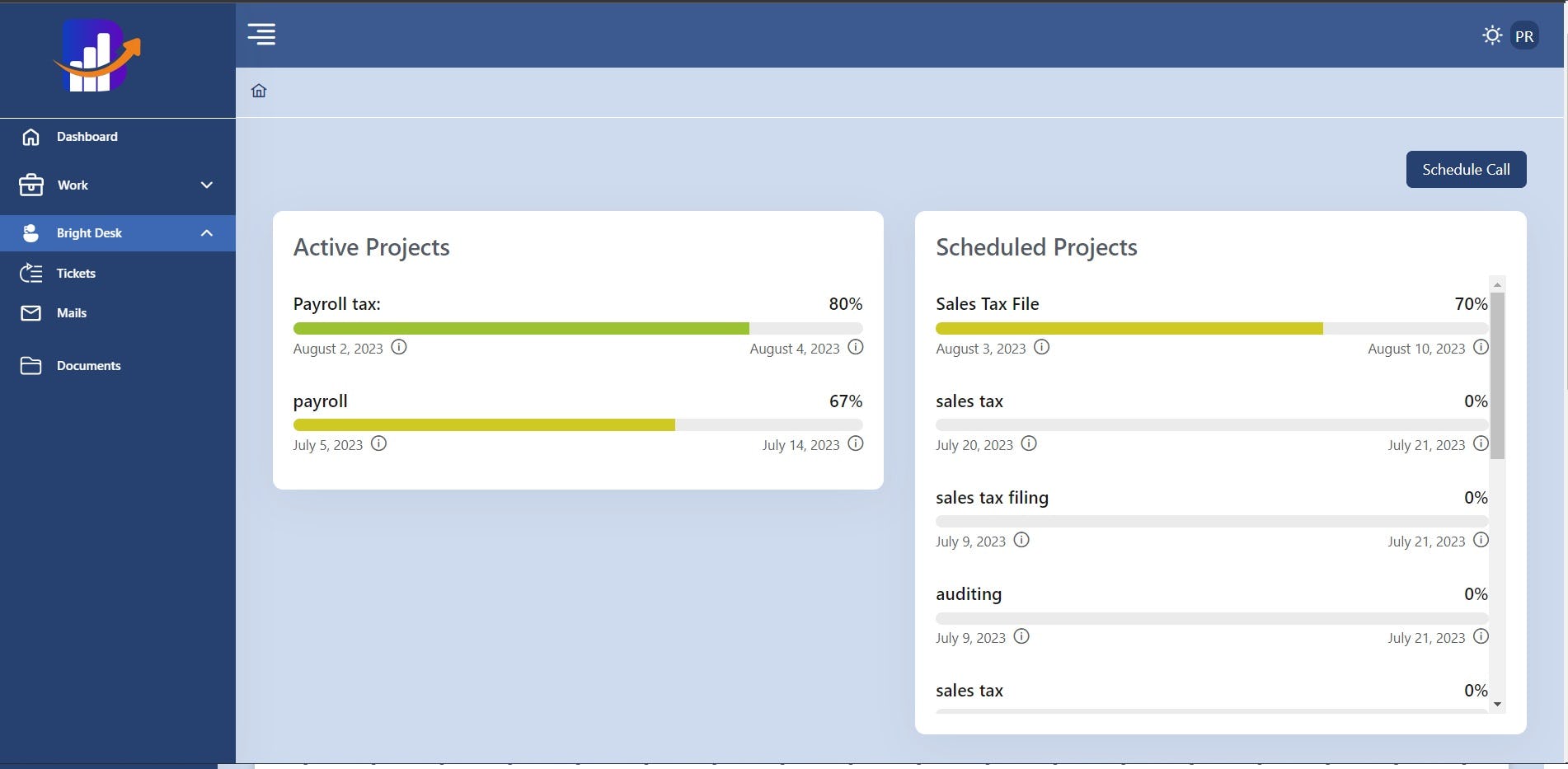Collapse the Bright Desk section

207,233
